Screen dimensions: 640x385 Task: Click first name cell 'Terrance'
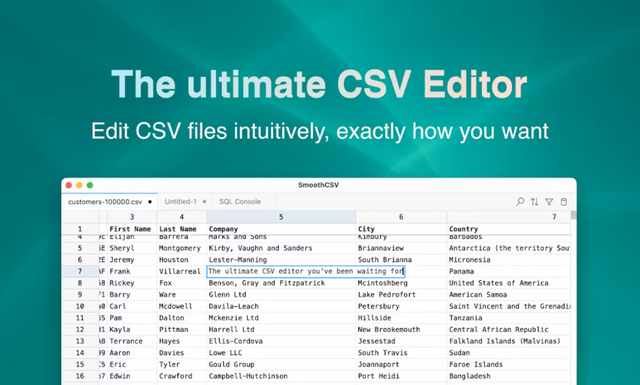click(x=132, y=341)
